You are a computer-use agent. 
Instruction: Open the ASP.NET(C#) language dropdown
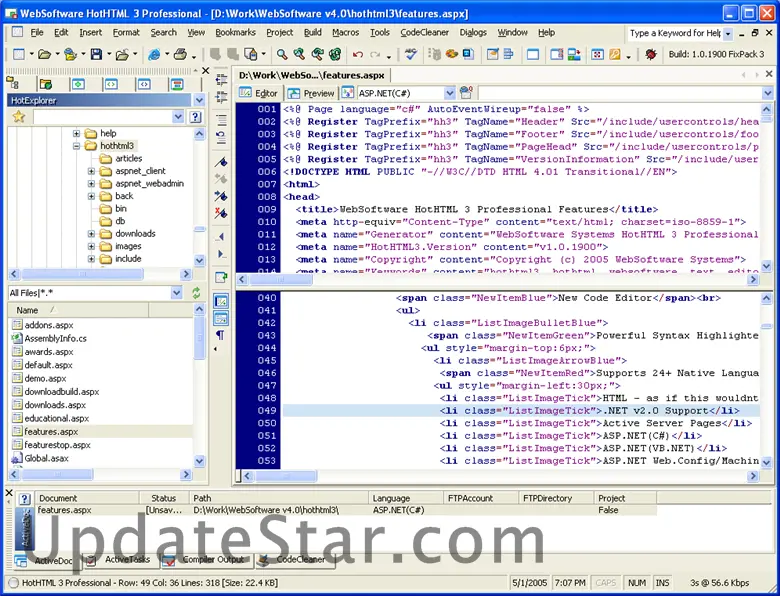tap(450, 93)
